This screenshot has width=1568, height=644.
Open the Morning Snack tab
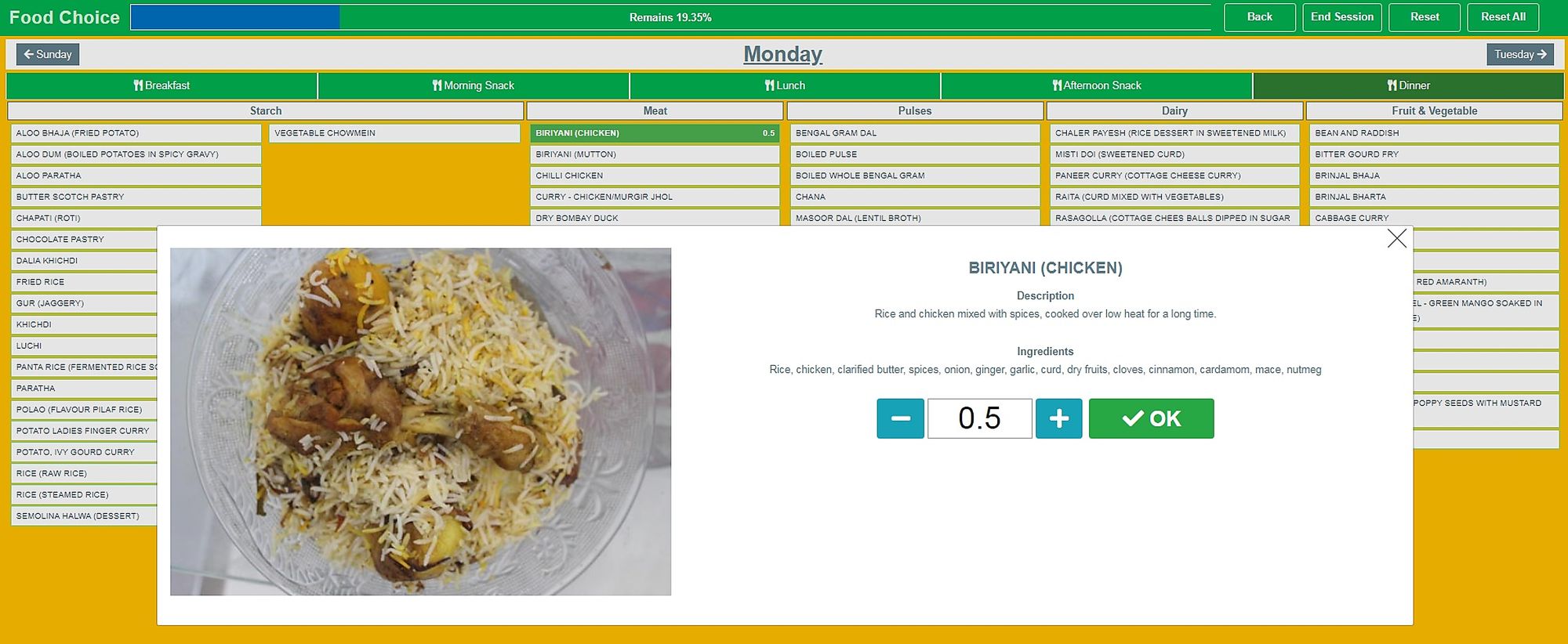coord(473,85)
